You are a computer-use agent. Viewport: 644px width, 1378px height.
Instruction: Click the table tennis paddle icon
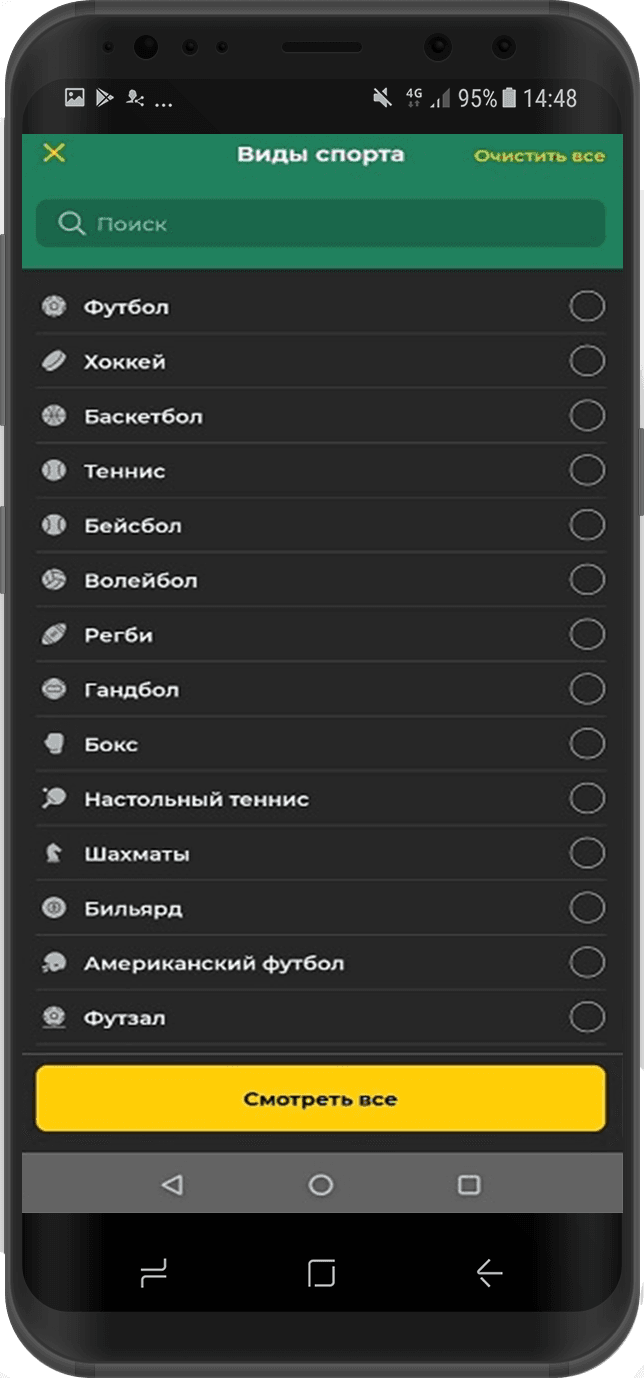point(53,799)
